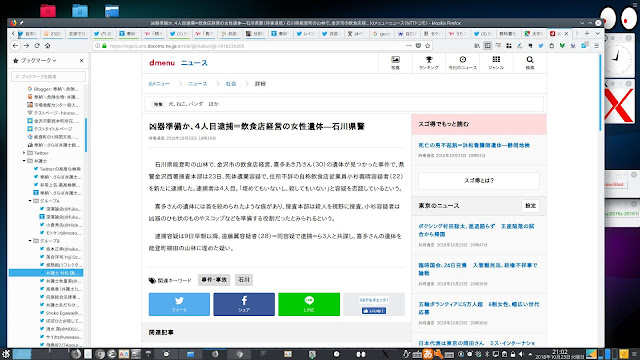Close the active dmenu news tab

pos(566,33)
